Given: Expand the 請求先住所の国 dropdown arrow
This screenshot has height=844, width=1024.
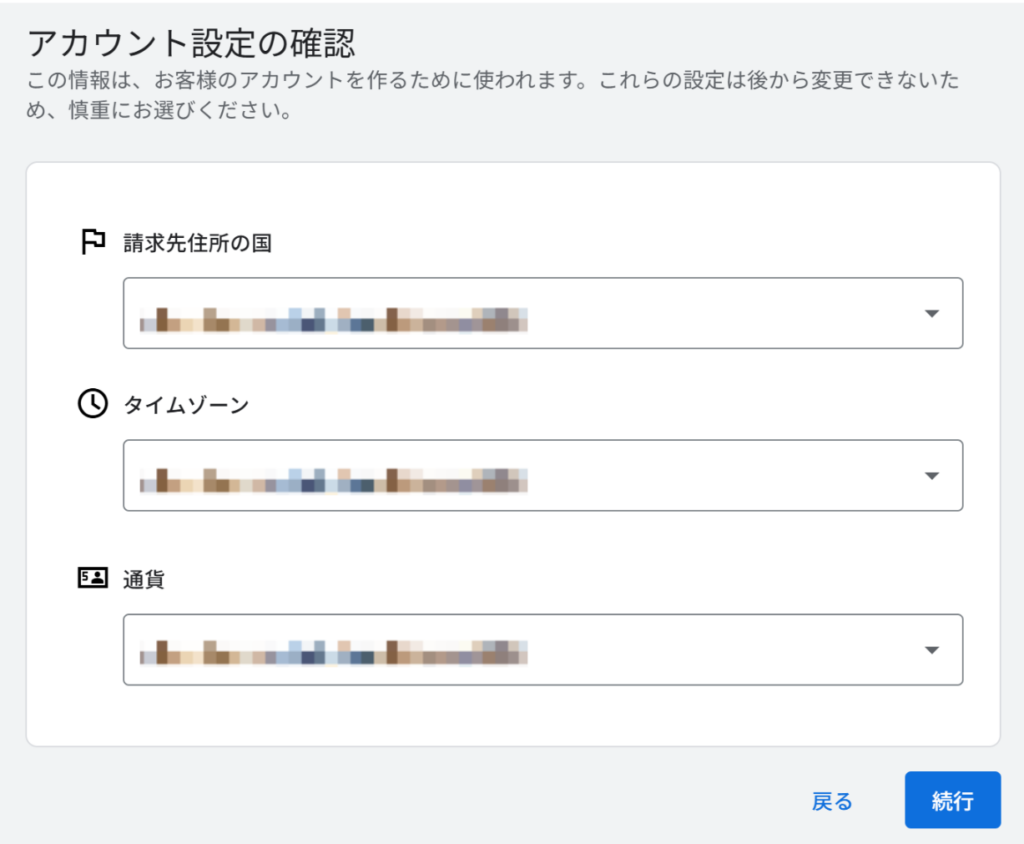Looking at the screenshot, I should 931,313.
